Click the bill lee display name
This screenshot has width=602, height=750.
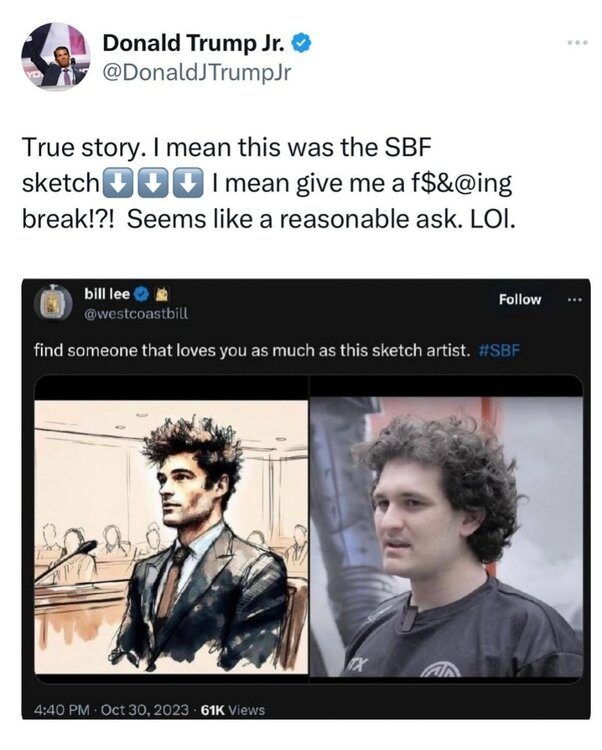[x=107, y=294]
